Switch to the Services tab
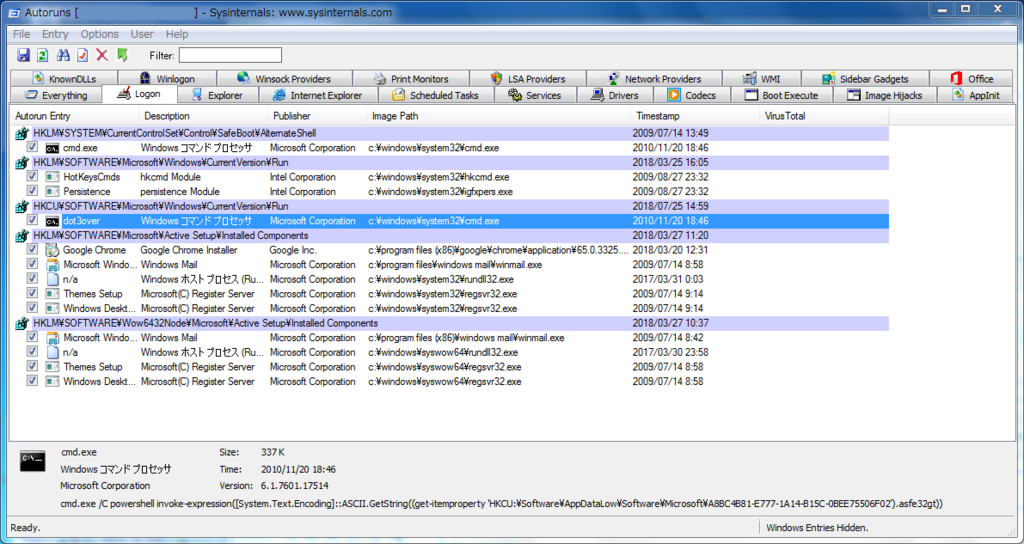The height and width of the screenshot is (544, 1024). pyautogui.click(x=535, y=95)
